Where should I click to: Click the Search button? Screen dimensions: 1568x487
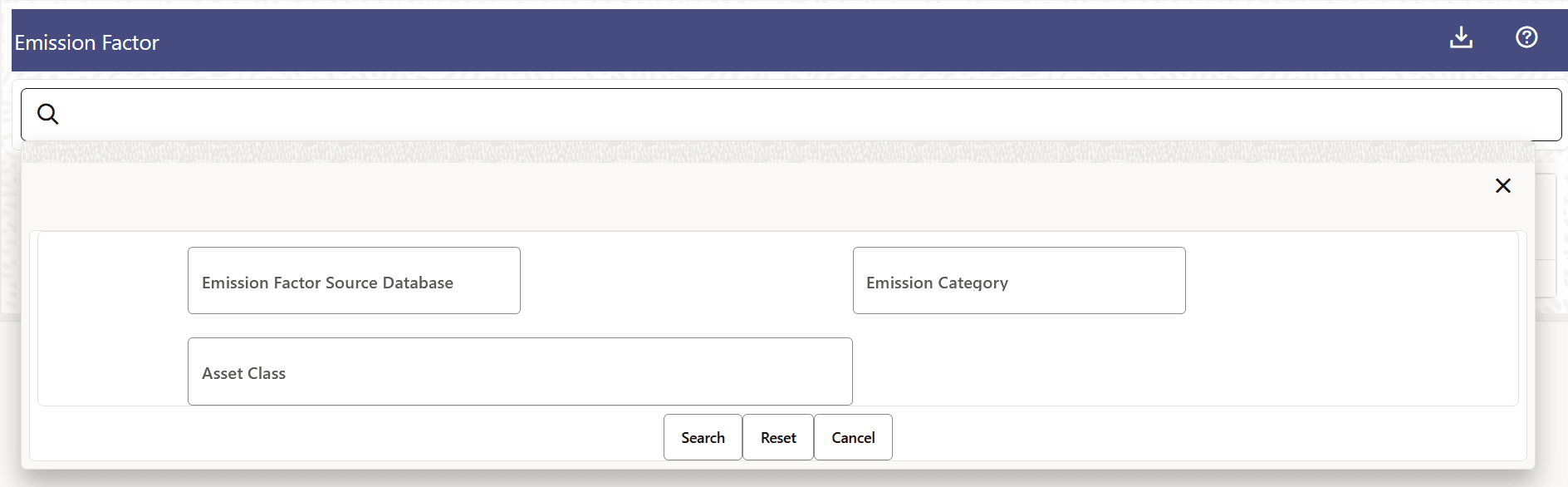coord(702,437)
